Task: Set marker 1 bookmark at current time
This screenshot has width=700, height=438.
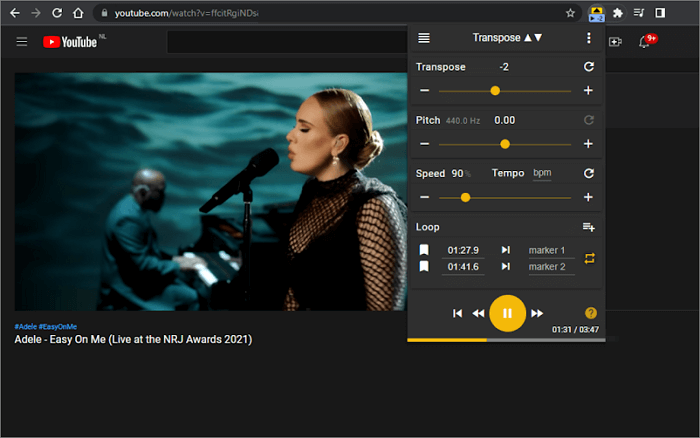Action: [424, 250]
